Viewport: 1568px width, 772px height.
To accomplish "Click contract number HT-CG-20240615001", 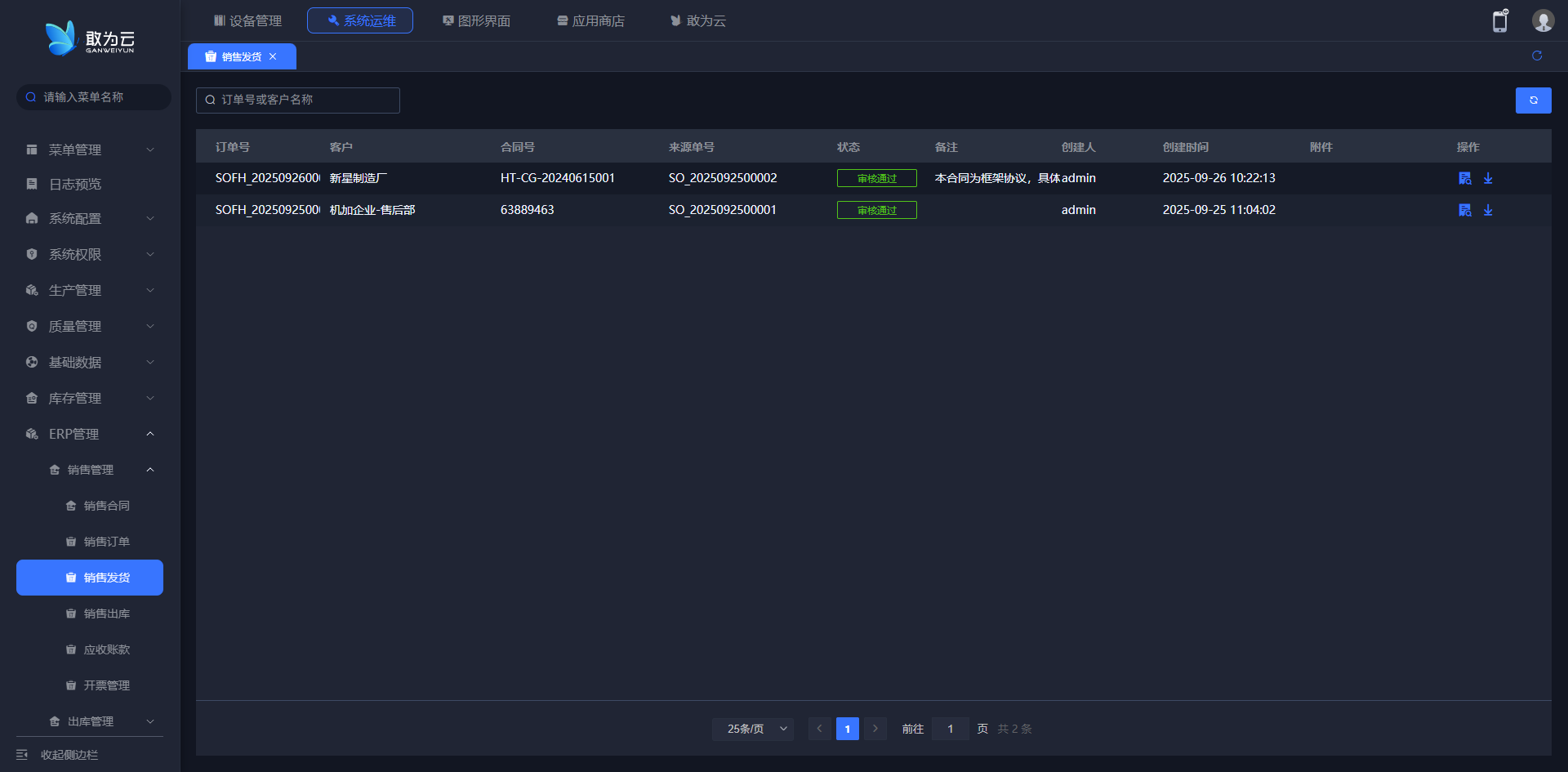I will click(558, 178).
